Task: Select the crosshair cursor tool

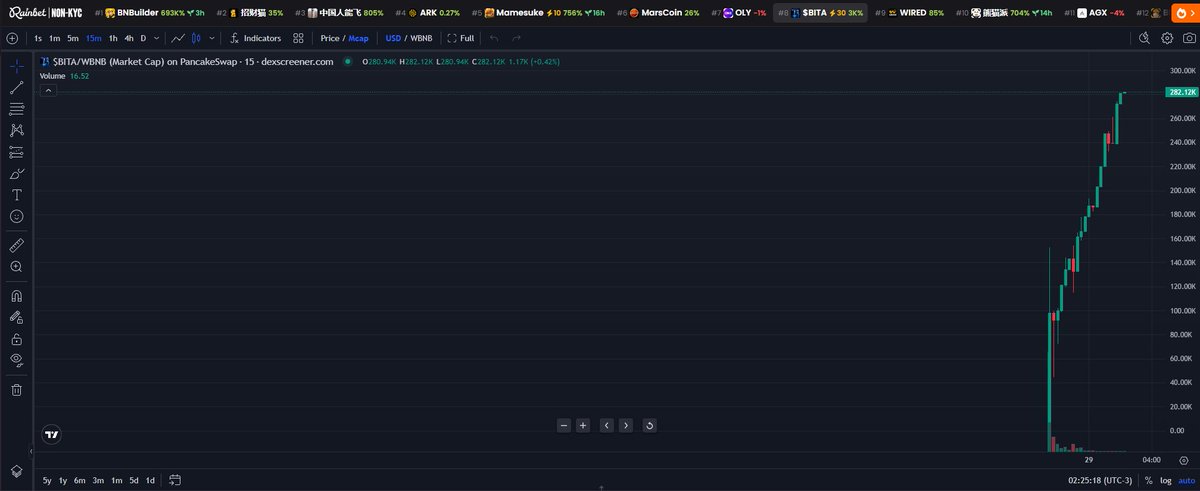Action: pyautogui.click(x=16, y=66)
